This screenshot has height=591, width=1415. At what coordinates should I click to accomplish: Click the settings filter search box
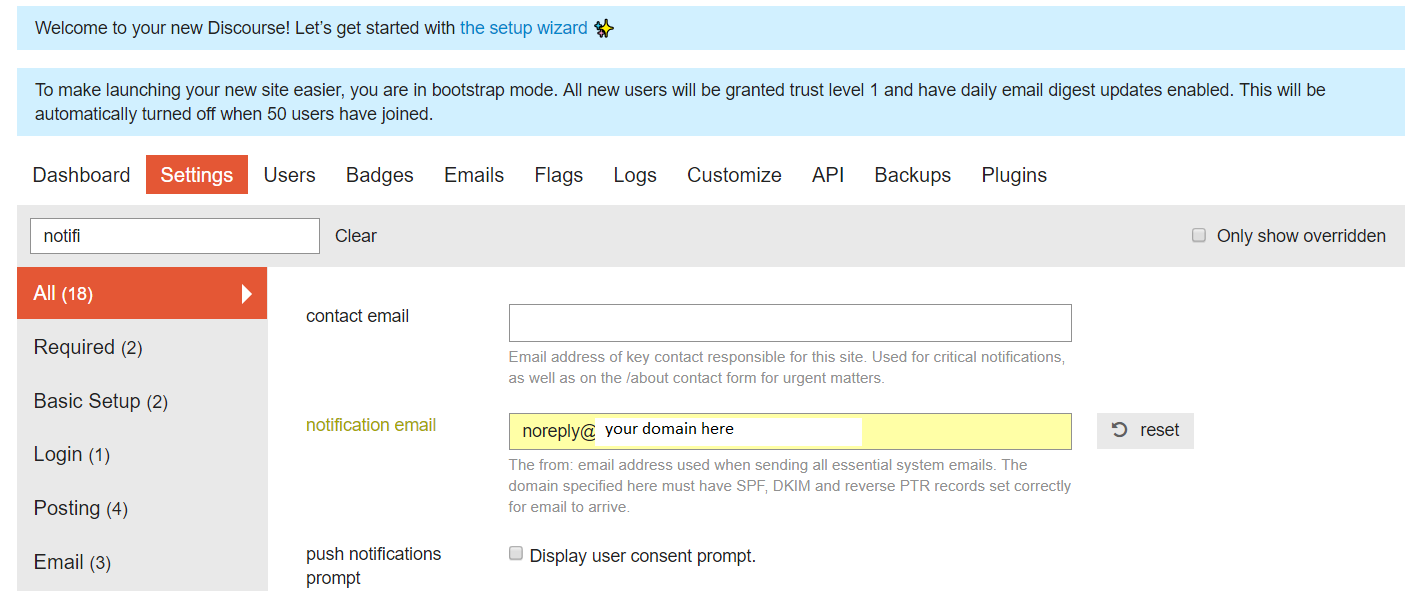tap(175, 236)
